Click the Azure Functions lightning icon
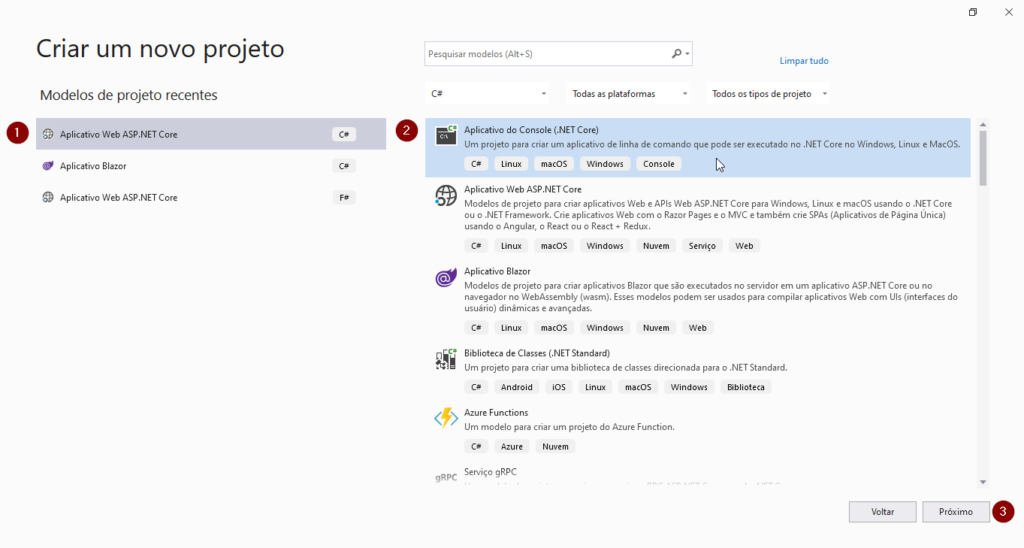1024x548 pixels. 446,418
